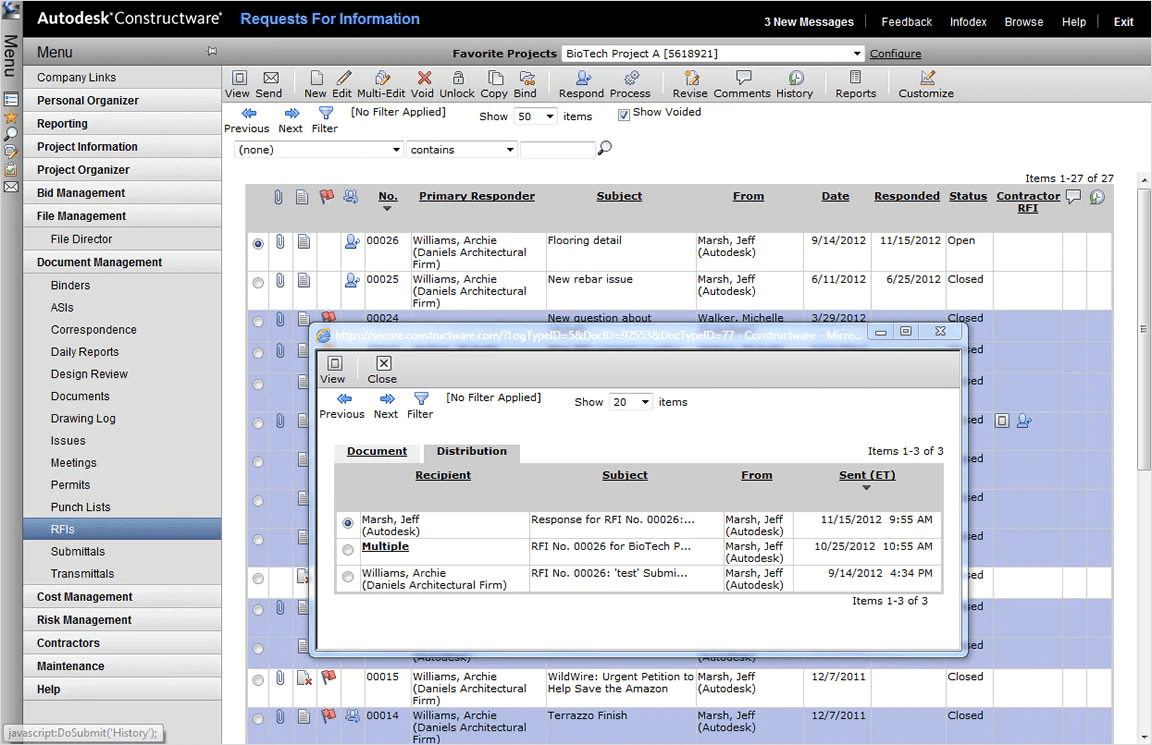The width and height of the screenshot is (1152, 745).
Task: Click the Infodex link in header
Action: (x=968, y=22)
